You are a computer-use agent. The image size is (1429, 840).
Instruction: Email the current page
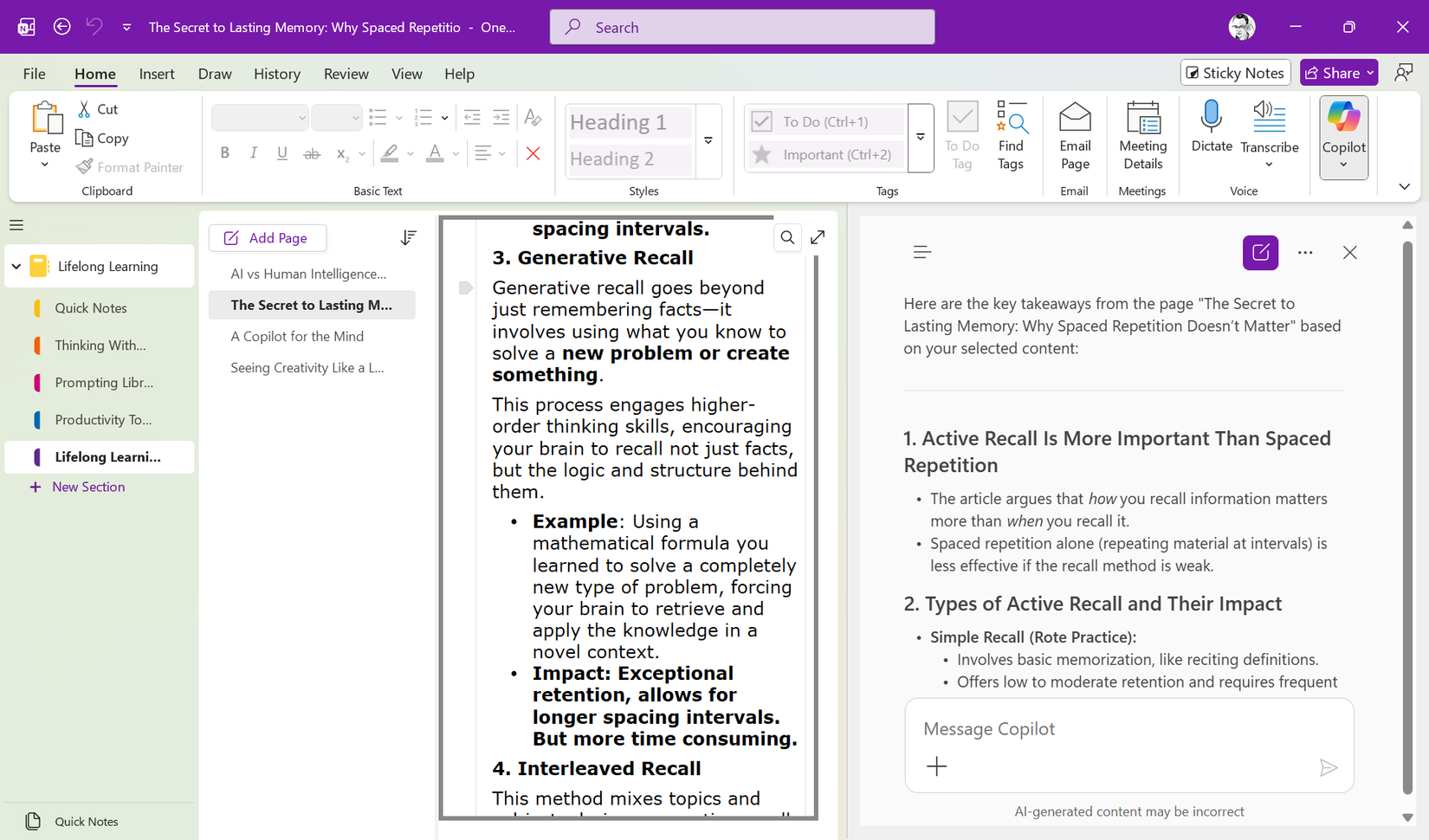(1075, 134)
